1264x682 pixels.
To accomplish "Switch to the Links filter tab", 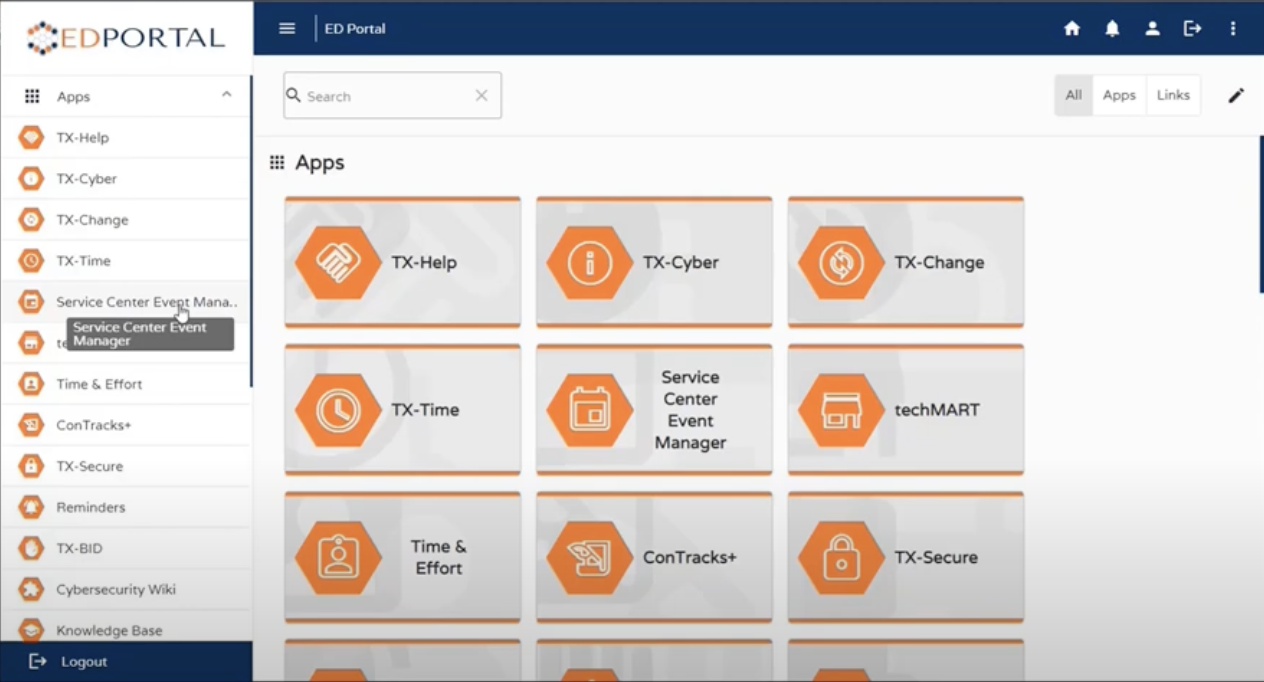I will (1173, 95).
